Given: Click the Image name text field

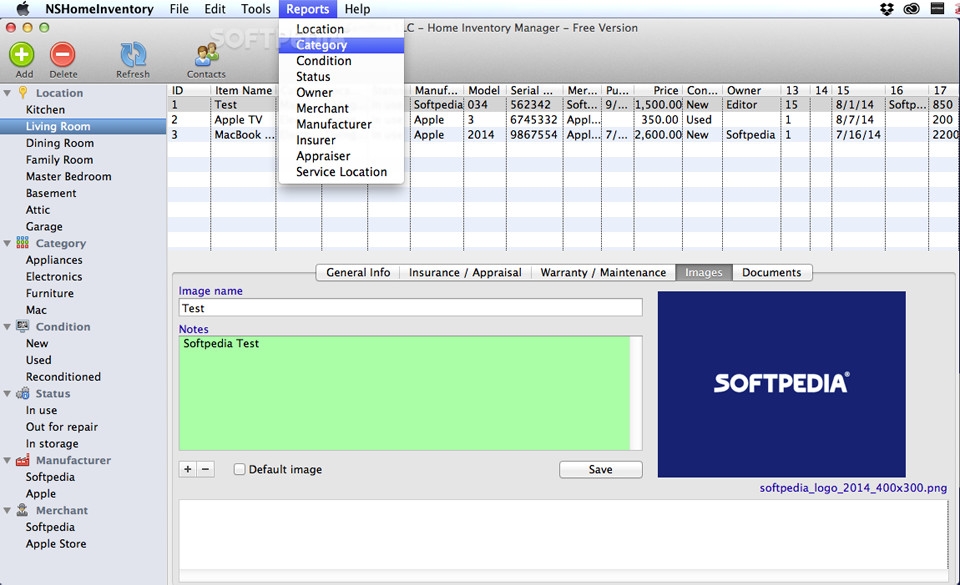Looking at the screenshot, I should (410, 308).
